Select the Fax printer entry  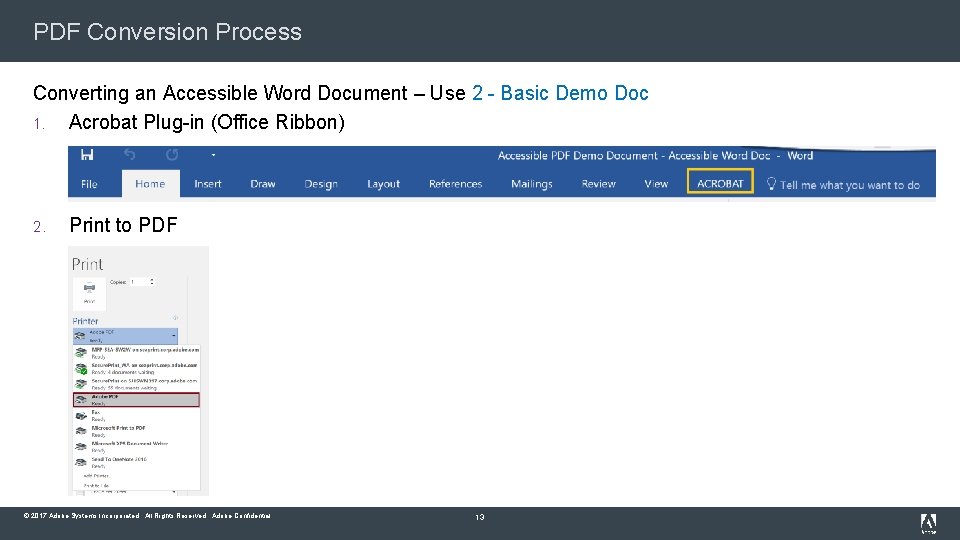(137, 416)
